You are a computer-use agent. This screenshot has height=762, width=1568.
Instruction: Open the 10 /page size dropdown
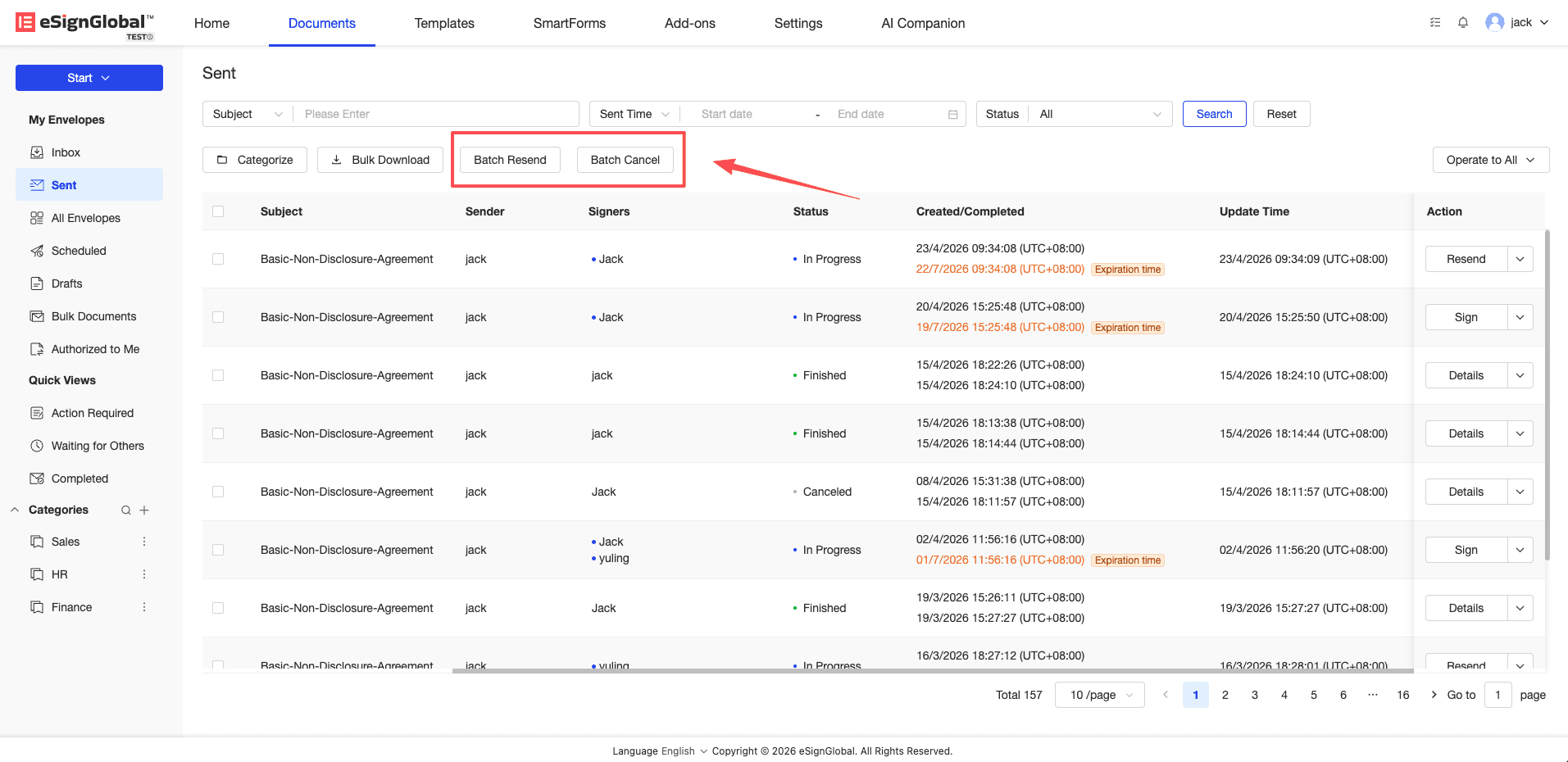click(x=1100, y=695)
